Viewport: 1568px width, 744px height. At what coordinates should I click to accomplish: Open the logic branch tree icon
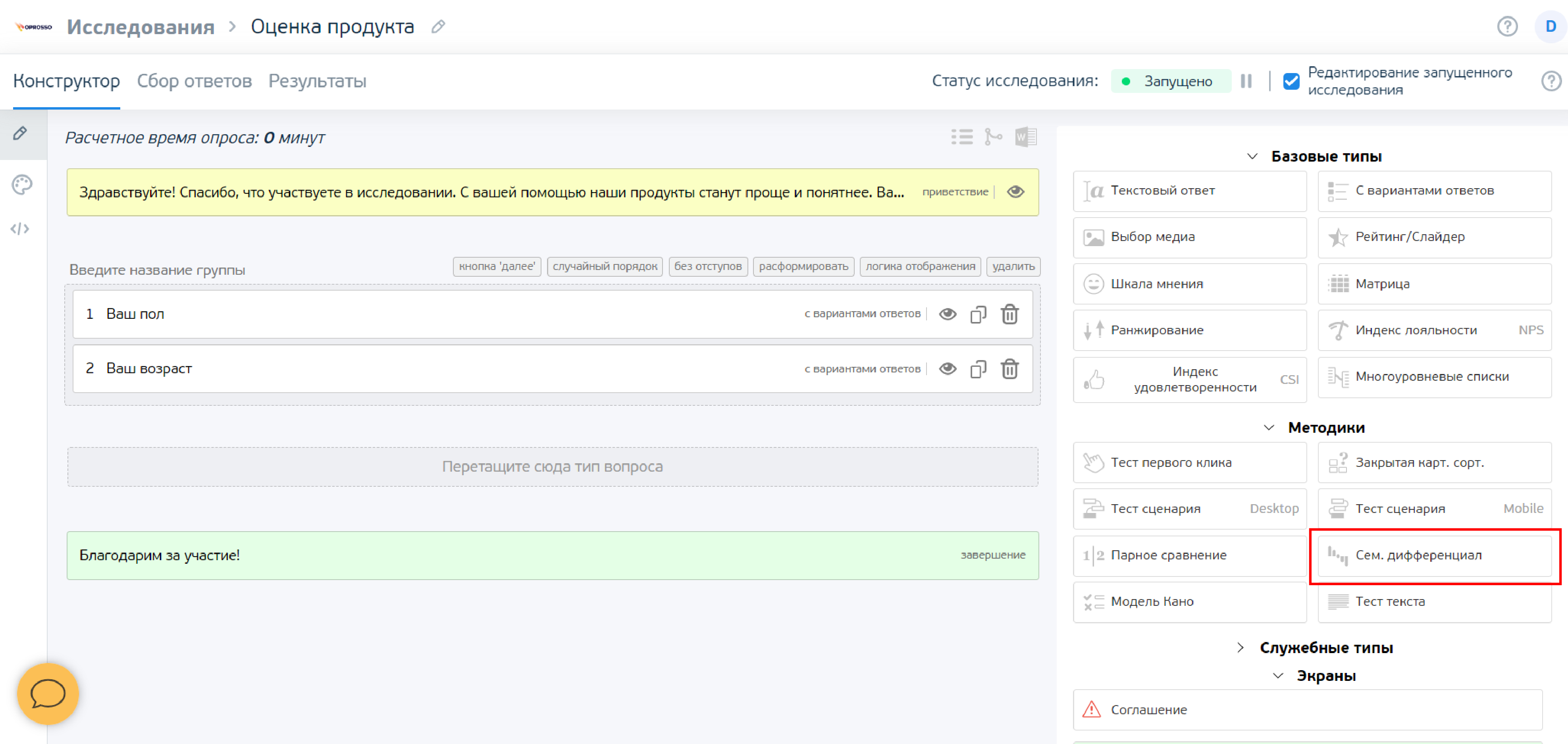click(x=993, y=137)
